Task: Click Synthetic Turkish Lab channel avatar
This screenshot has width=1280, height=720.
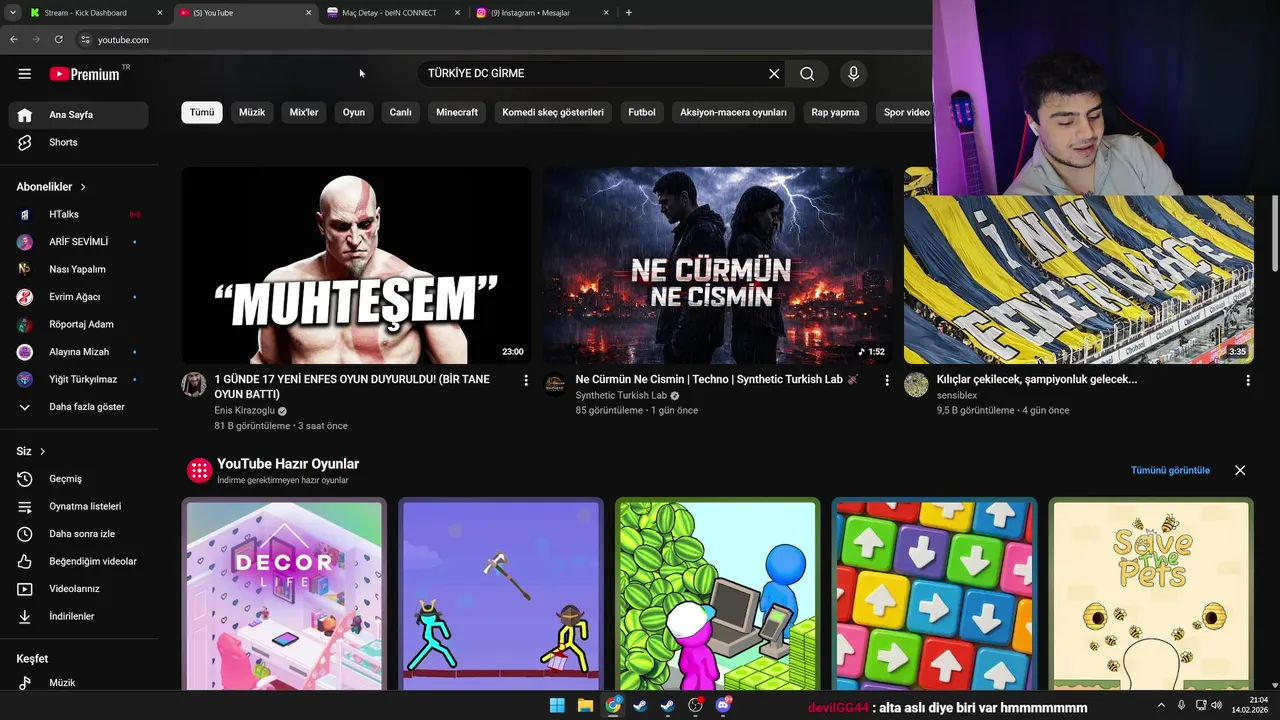Action: coord(555,385)
